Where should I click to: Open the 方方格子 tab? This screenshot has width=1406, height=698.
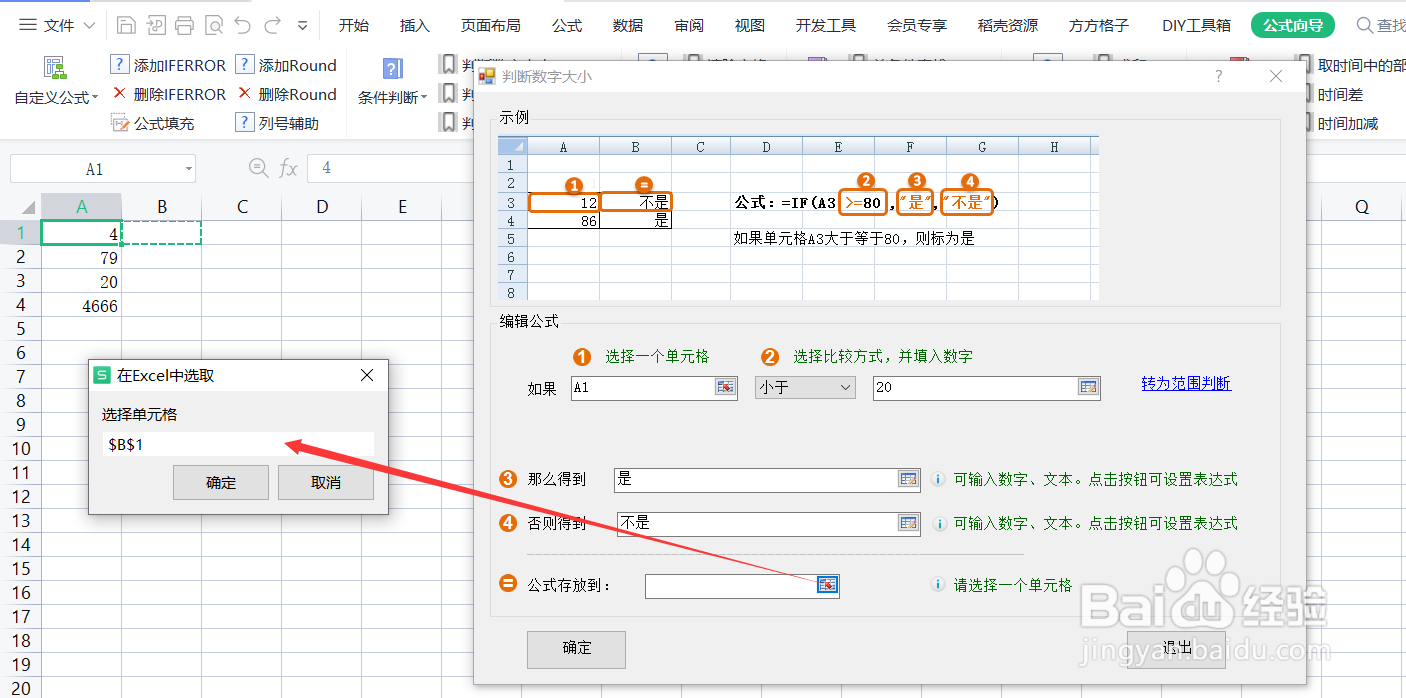tap(1098, 25)
